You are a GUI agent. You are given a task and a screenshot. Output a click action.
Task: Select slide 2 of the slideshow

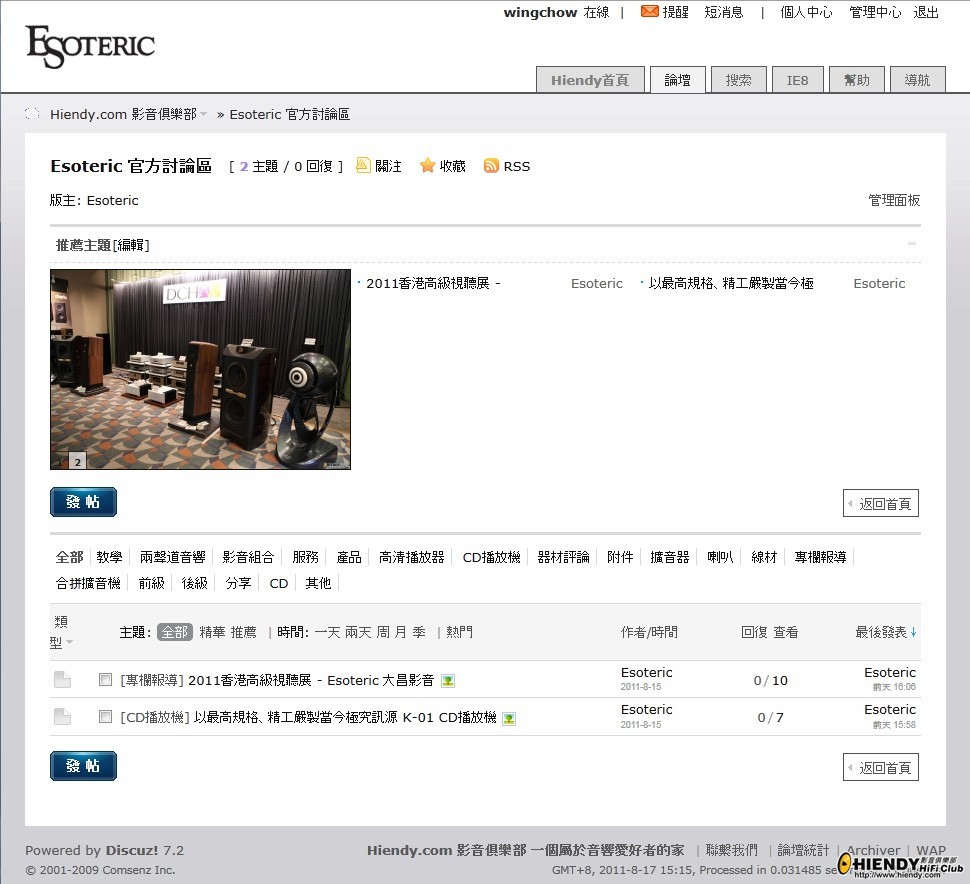(77, 461)
